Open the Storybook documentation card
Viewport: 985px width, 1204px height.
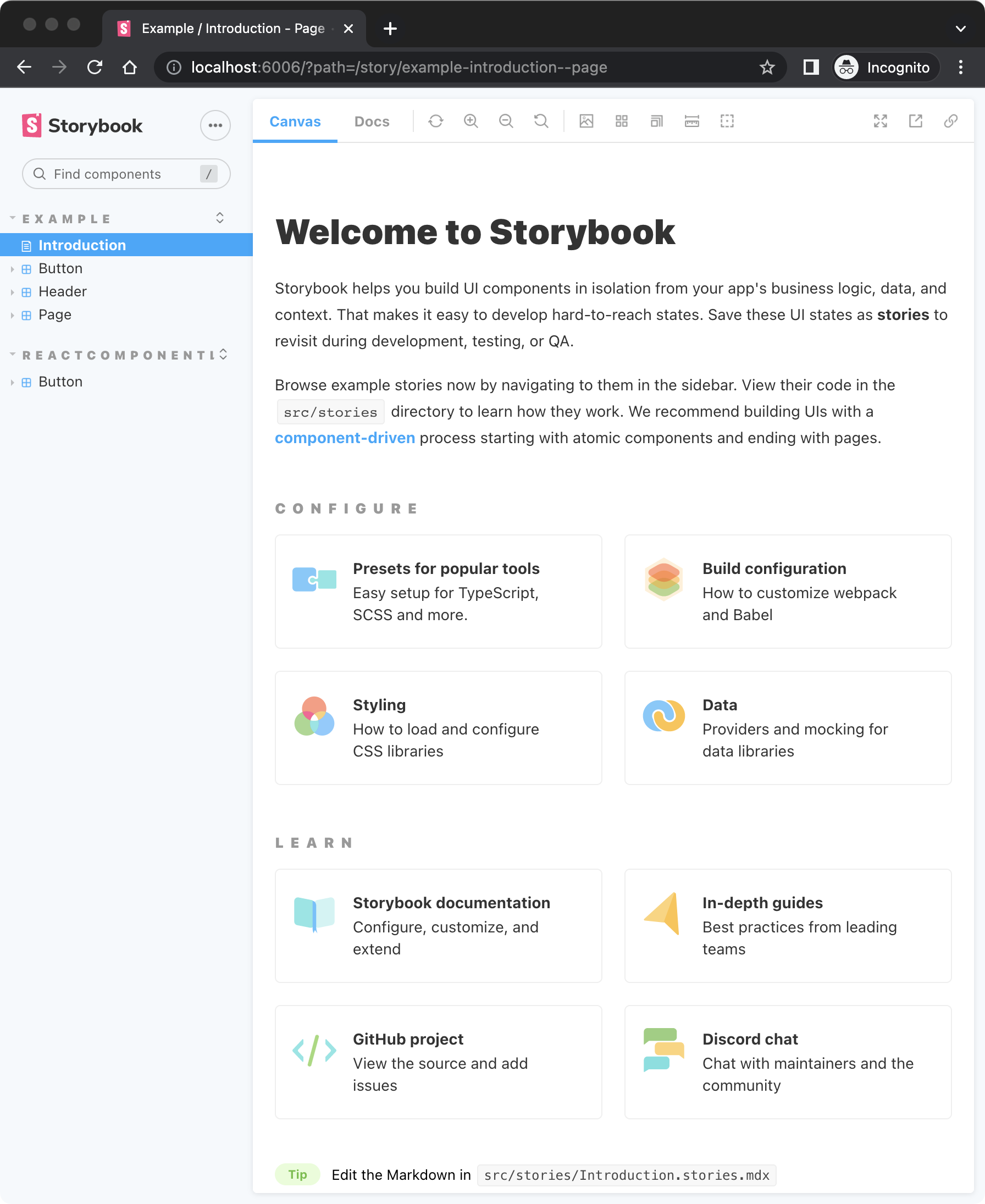438,925
